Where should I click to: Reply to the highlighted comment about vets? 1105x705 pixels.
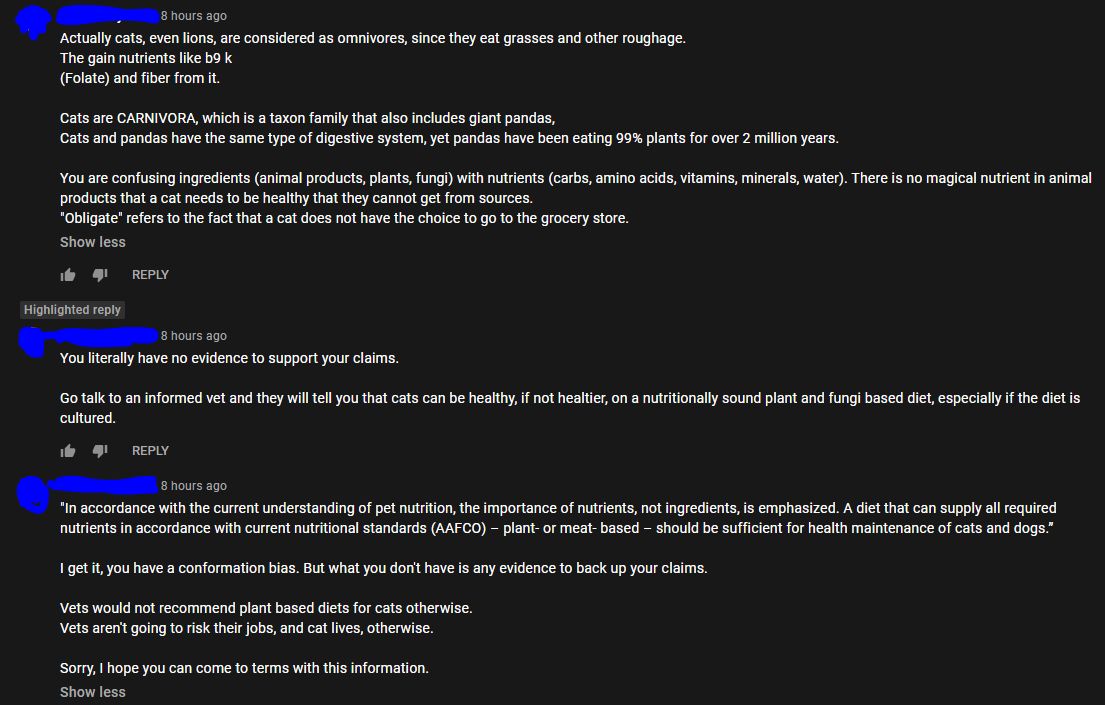(150, 451)
